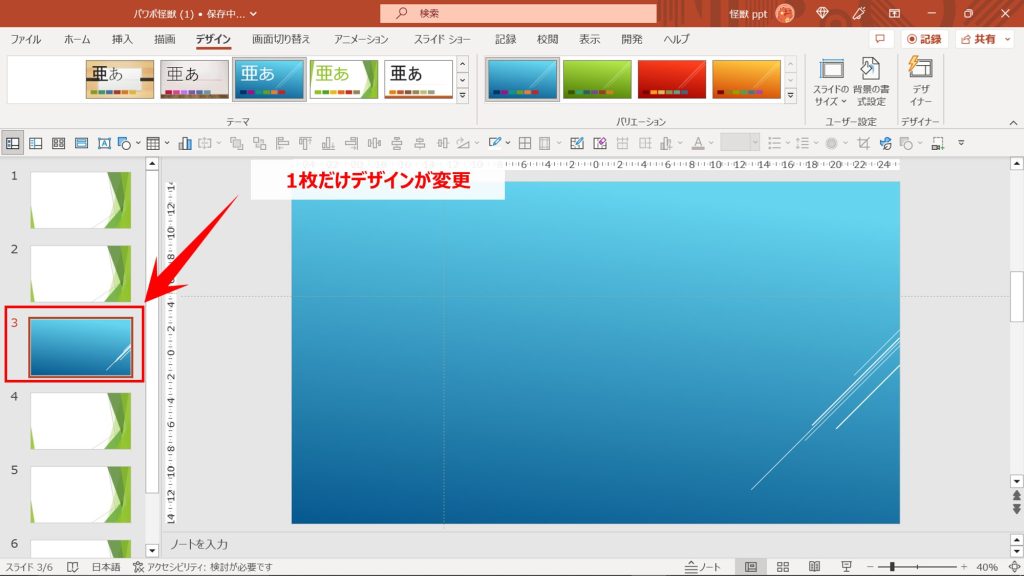Image resolution: width=1024 pixels, height=576 pixels.
Task: Select the Crop icon in the toolbar
Action: point(864,143)
